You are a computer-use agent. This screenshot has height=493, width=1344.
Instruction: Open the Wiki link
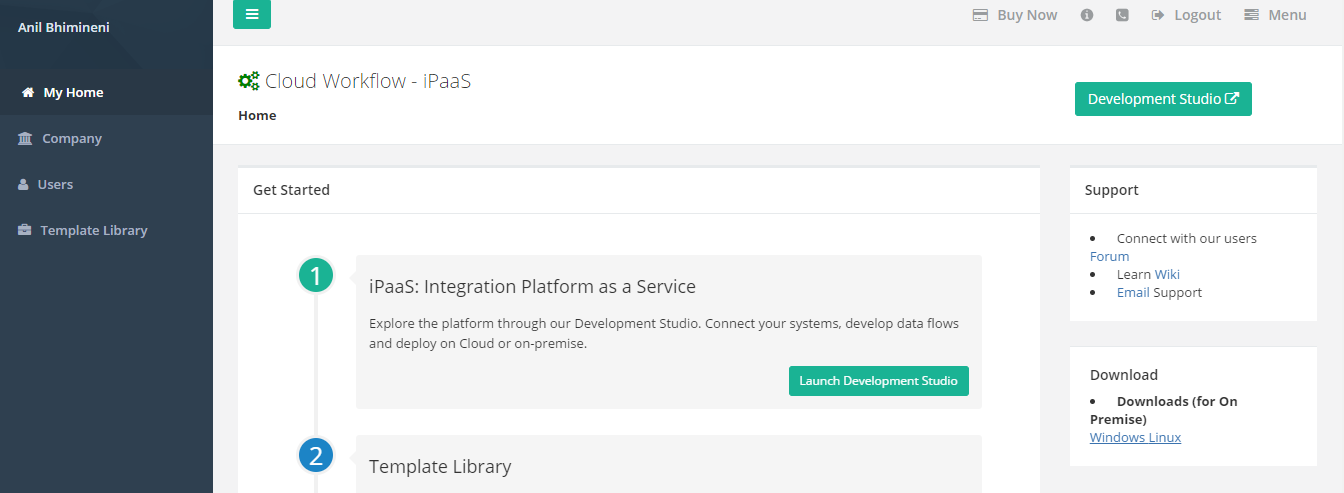pyautogui.click(x=1167, y=274)
